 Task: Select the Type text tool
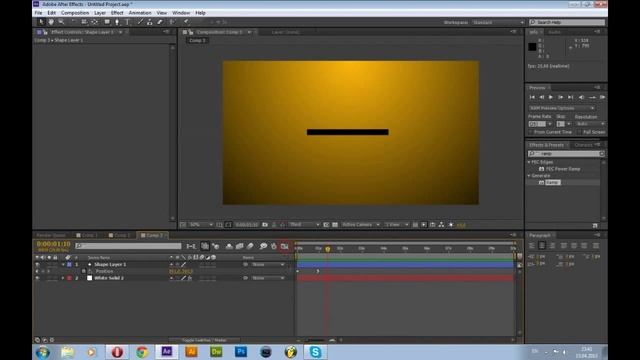pos(127,22)
